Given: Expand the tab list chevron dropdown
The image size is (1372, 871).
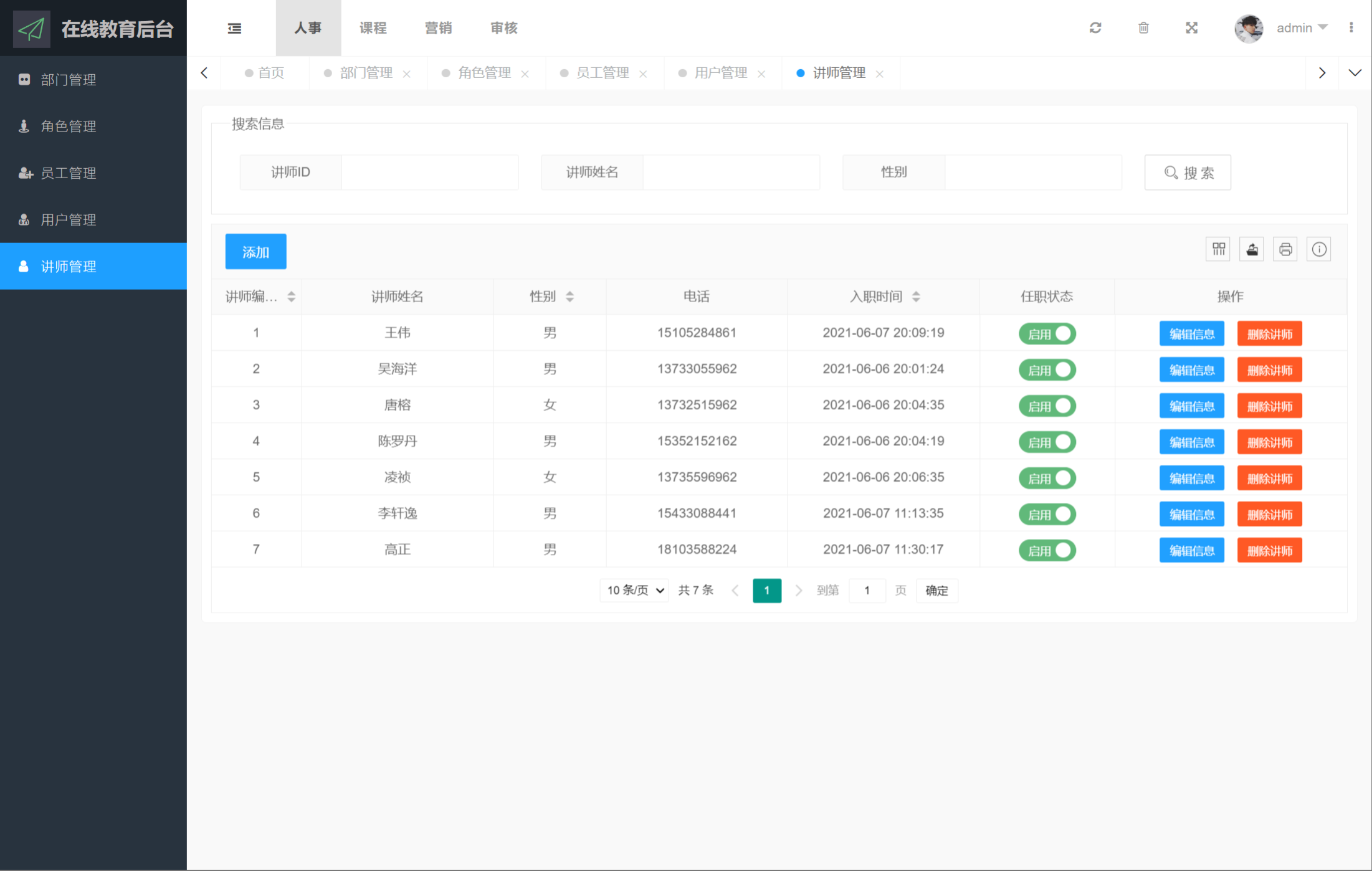Looking at the screenshot, I should (x=1355, y=73).
